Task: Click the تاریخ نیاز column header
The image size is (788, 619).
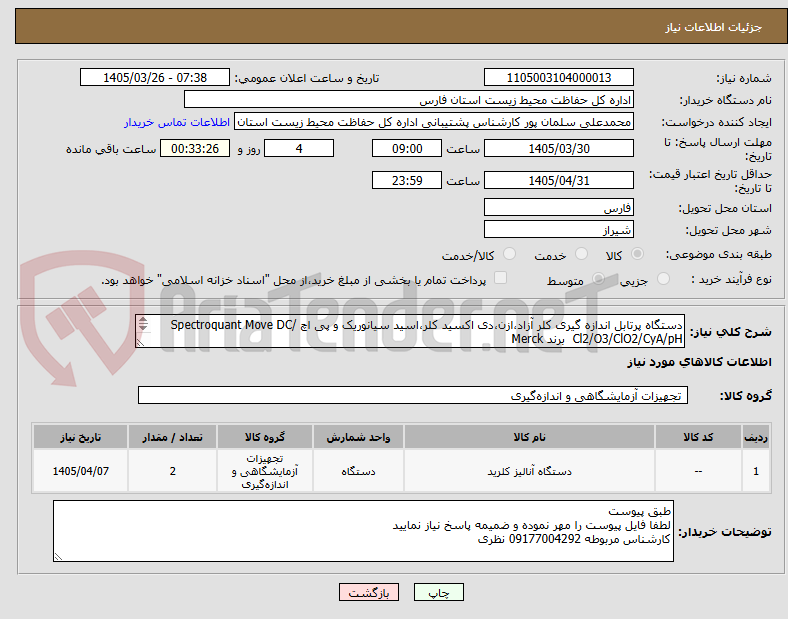Action: tap(80, 437)
